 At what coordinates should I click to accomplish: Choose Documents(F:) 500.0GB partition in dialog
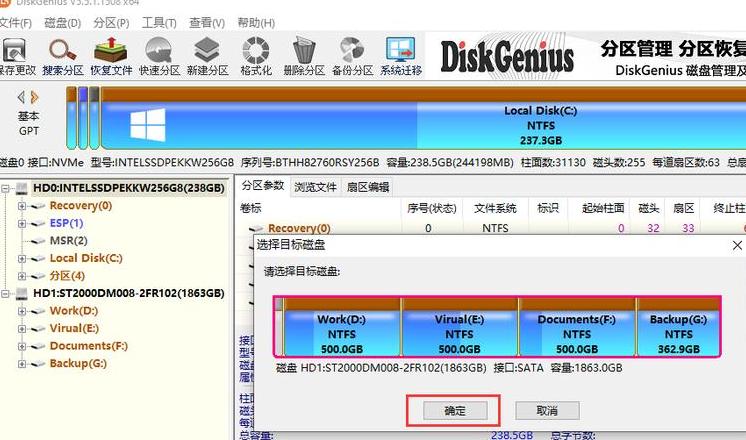577,327
